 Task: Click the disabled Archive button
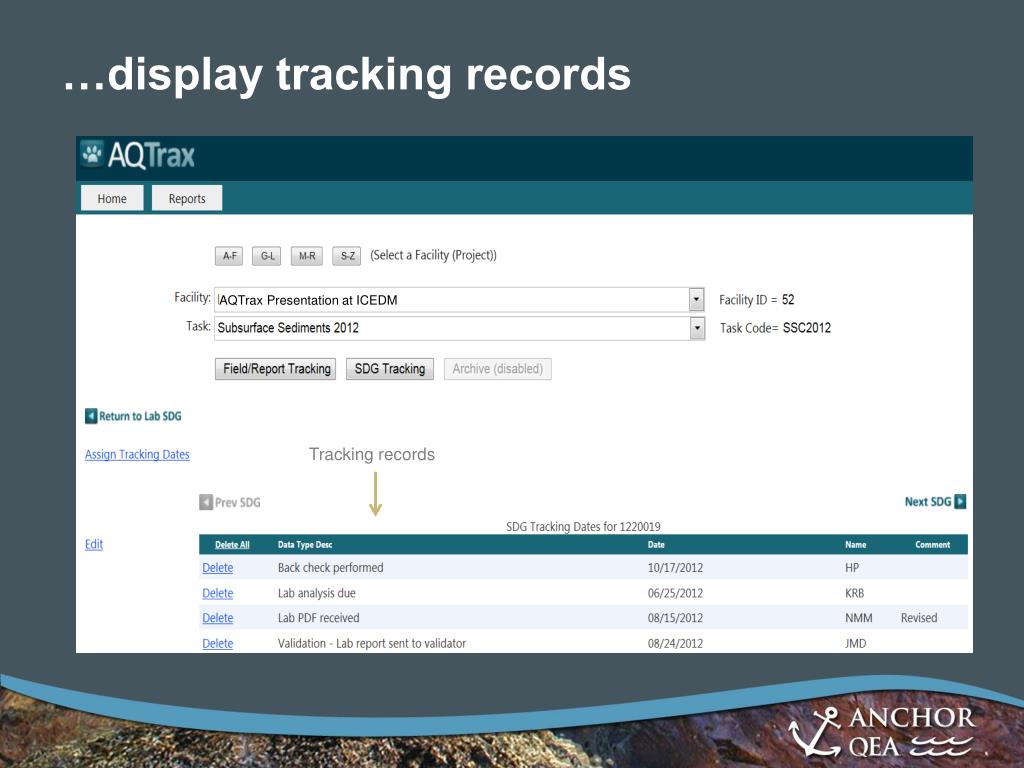(x=498, y=369)
